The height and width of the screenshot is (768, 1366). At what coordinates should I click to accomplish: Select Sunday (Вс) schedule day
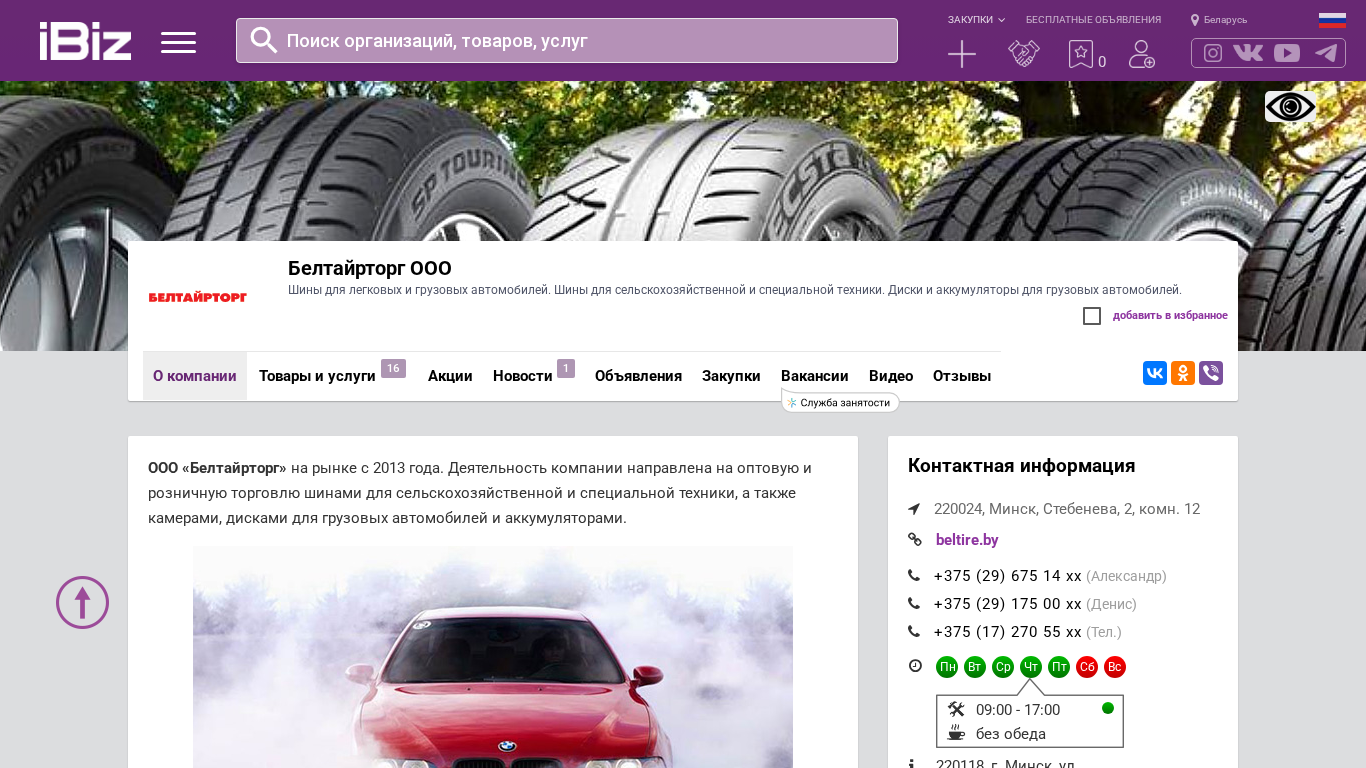[x=1115, y=667]
